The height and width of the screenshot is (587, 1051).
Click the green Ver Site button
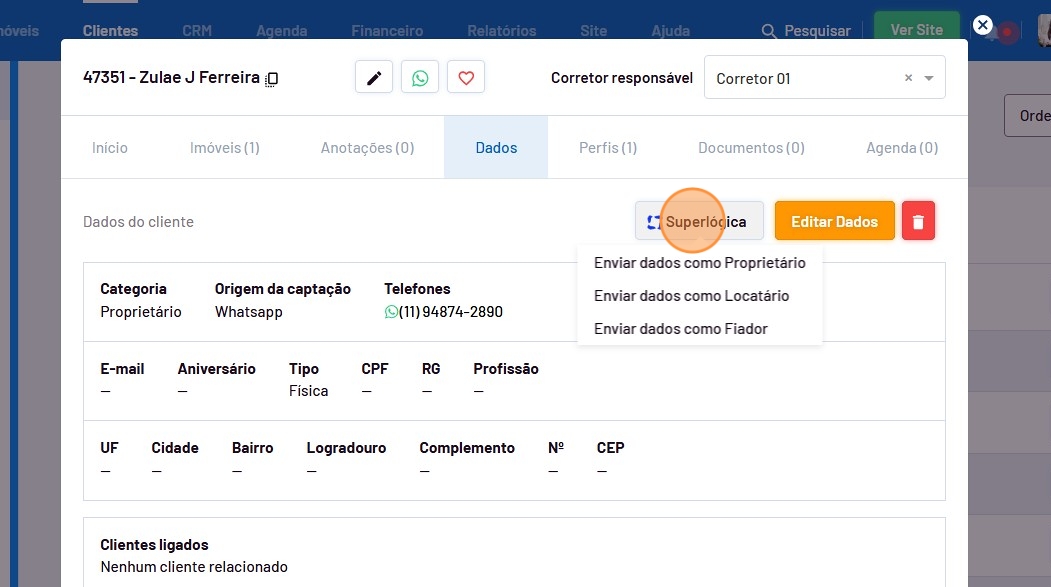[916, 30]
